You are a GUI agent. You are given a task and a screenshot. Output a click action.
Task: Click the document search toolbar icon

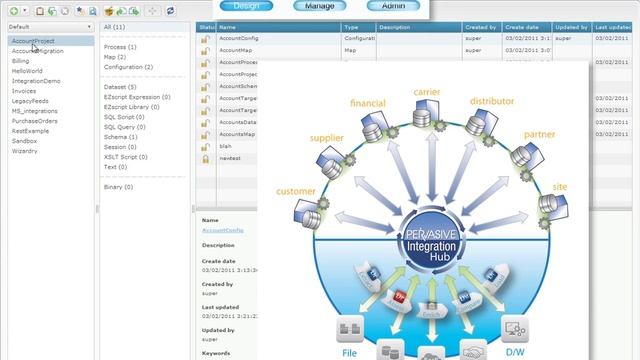(x=93, y=11)
